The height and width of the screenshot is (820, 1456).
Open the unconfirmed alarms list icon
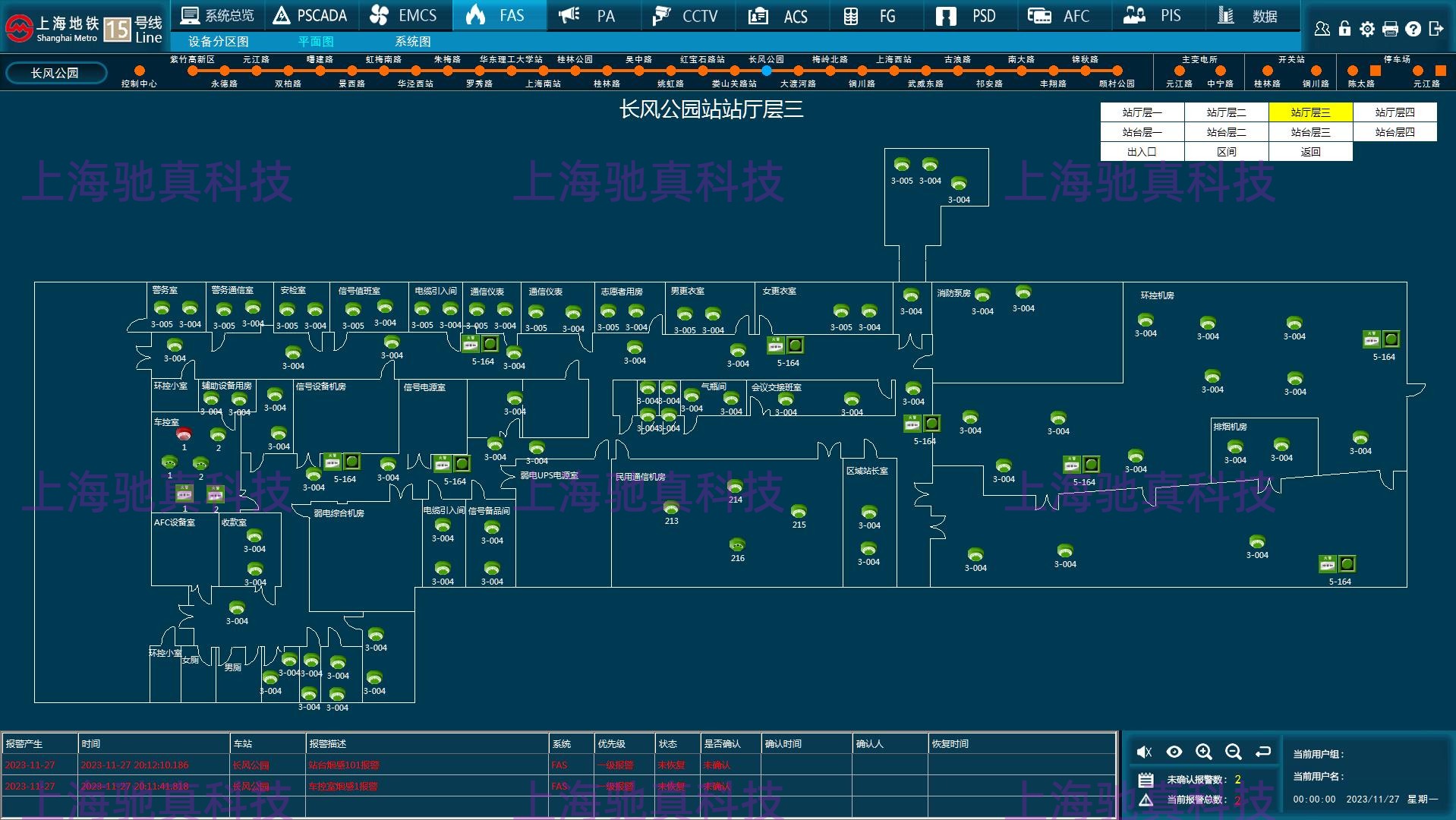pyautogui.click(x=1146, y=780)
